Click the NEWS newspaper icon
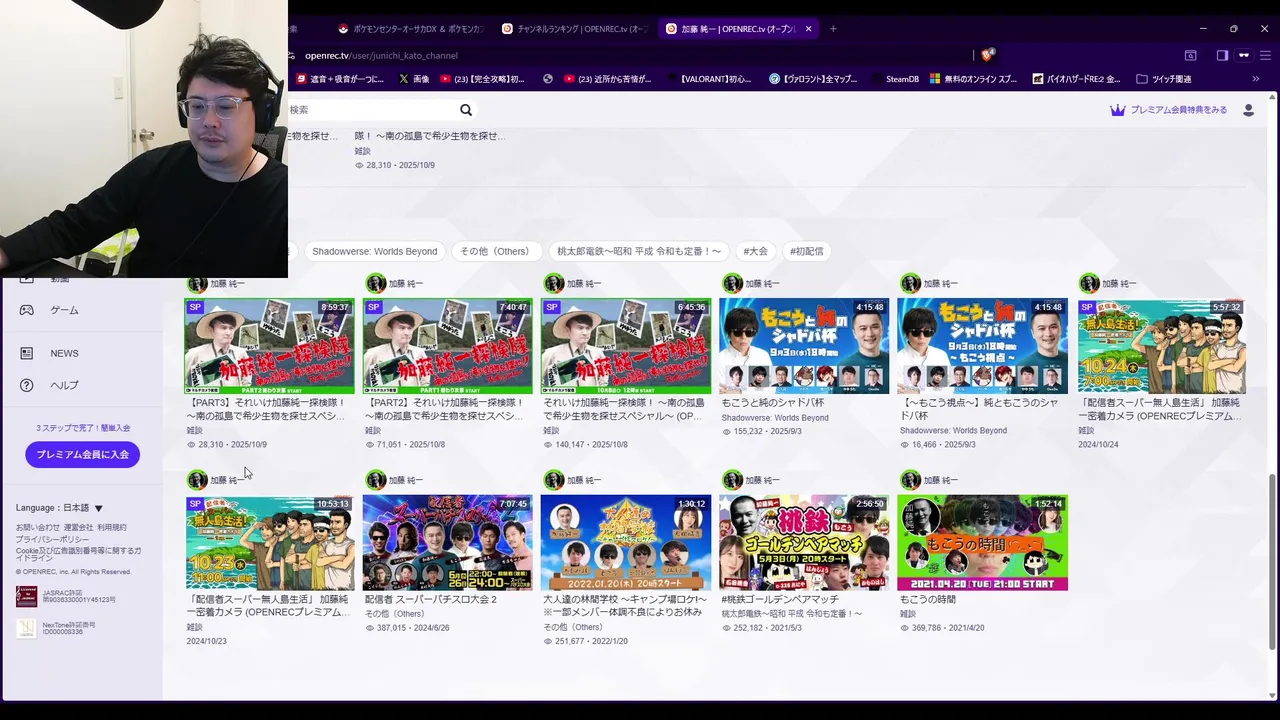This screenshot has width=1280, height=720. [x=27, y=353]
